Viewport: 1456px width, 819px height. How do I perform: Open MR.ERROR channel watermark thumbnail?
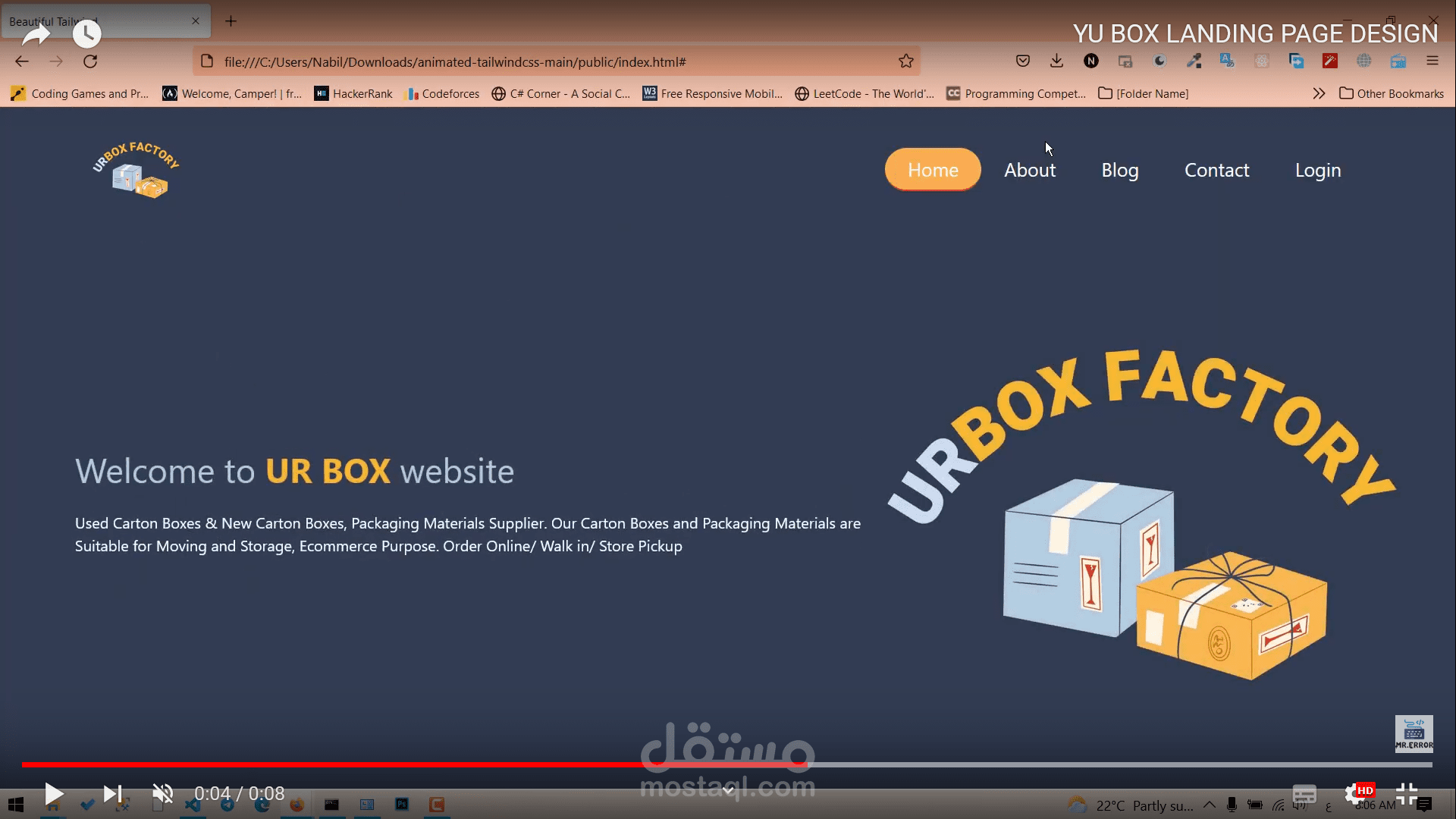[x=1414, y=733]
